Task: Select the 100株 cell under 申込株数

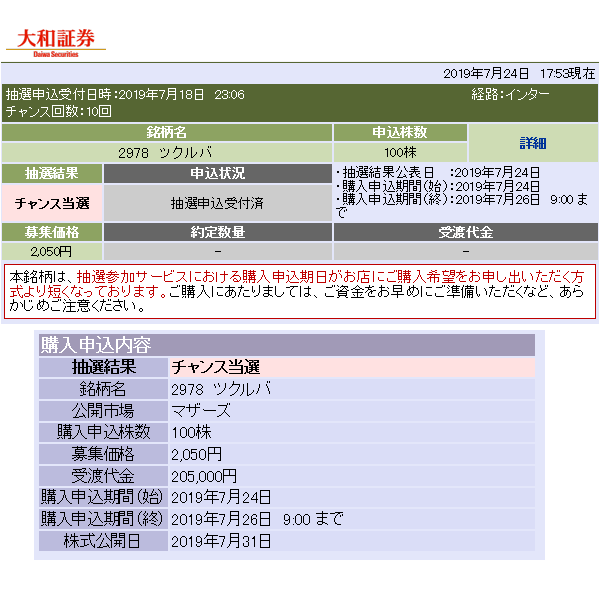Action: (x=400, y=153)
